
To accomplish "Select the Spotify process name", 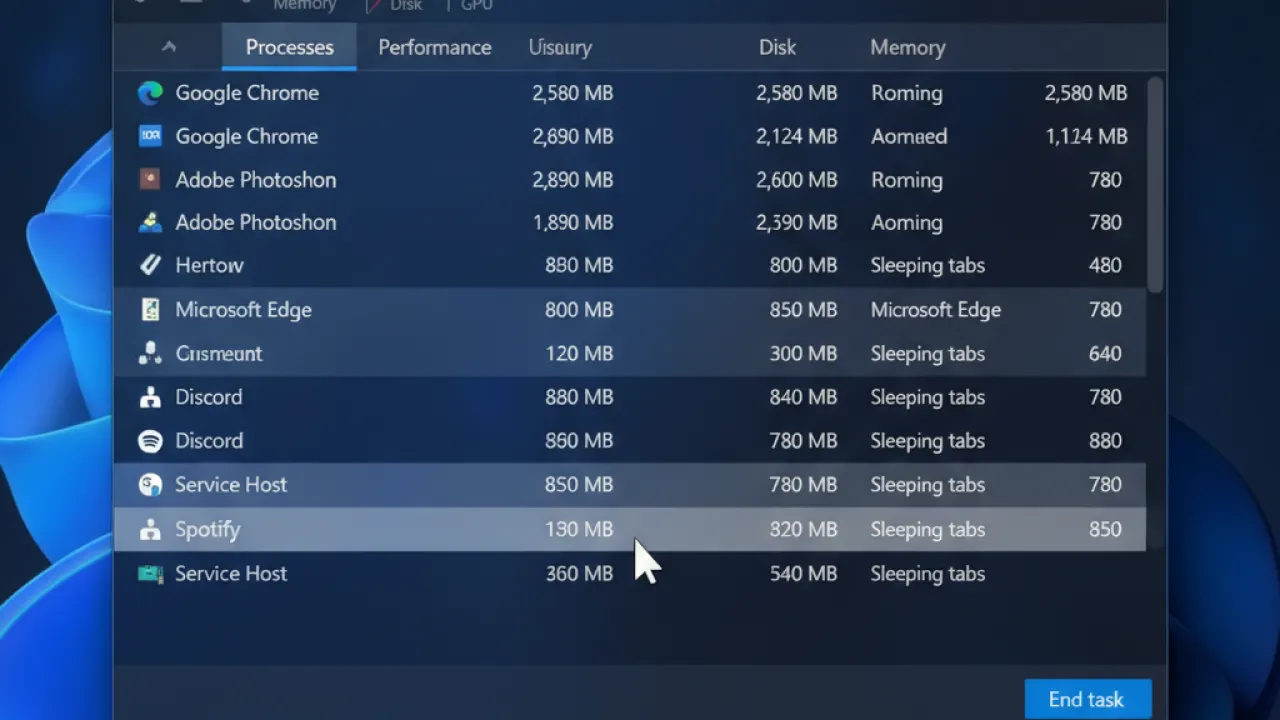I will click(x=207, y=530).
